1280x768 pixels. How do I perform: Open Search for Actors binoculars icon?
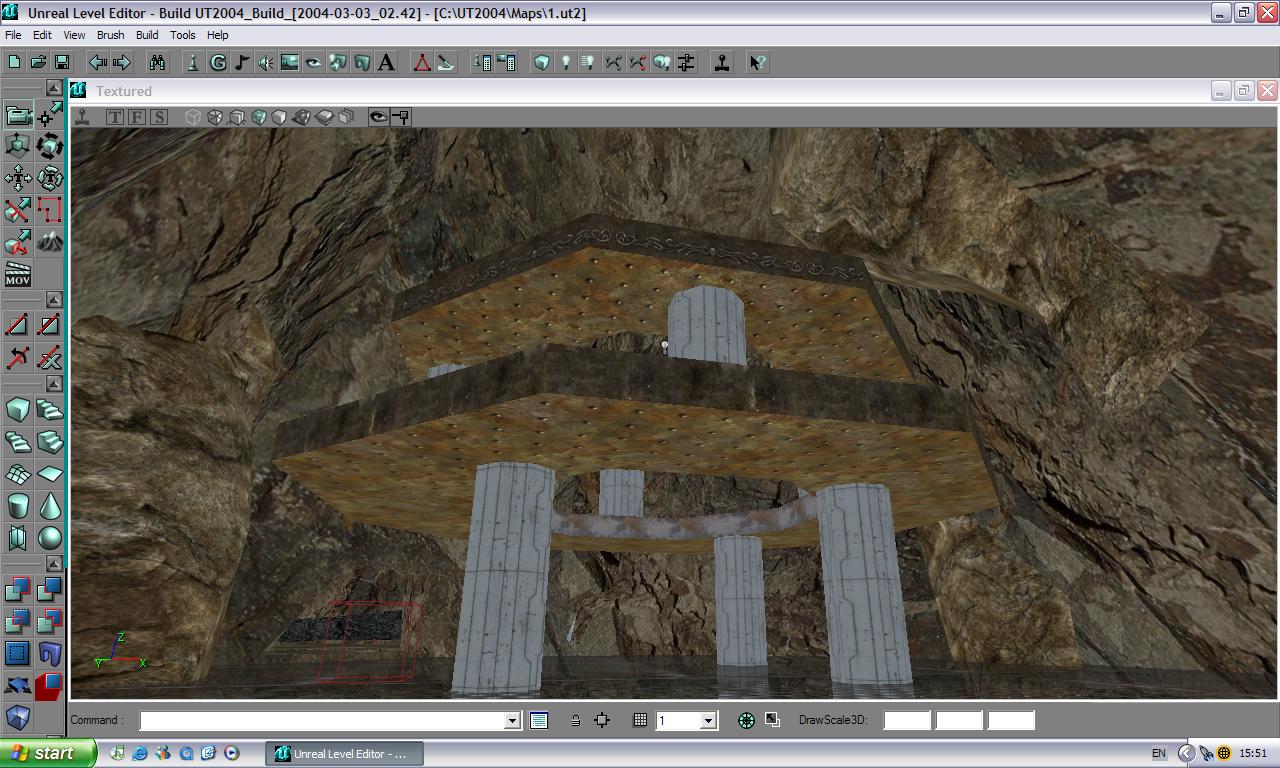(x=158, y=62)
